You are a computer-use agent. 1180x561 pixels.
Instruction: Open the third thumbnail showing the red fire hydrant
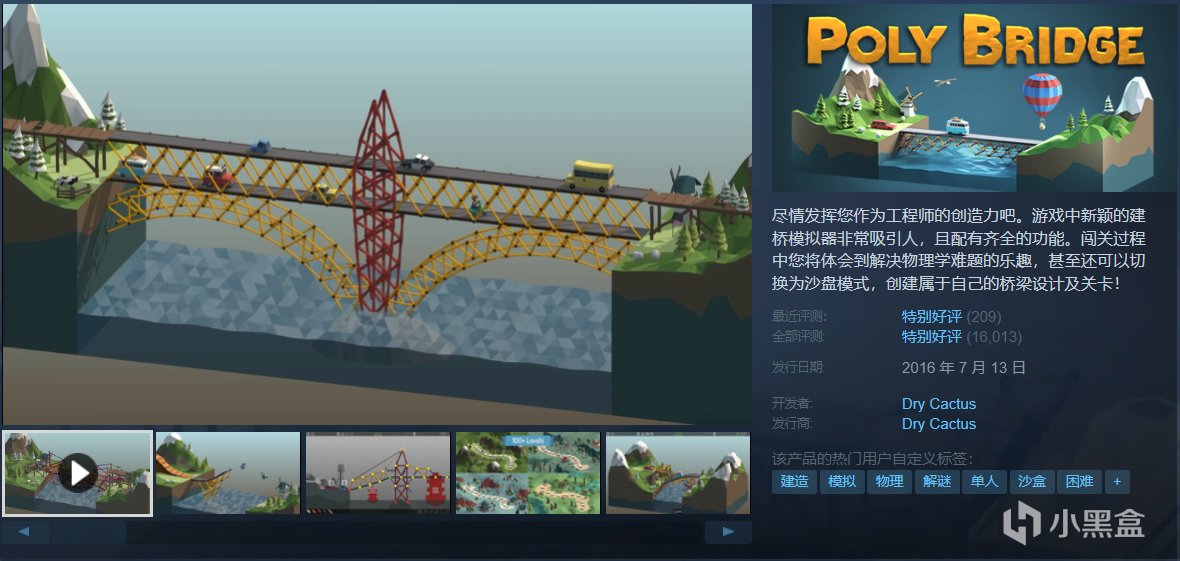pos(378,473)
